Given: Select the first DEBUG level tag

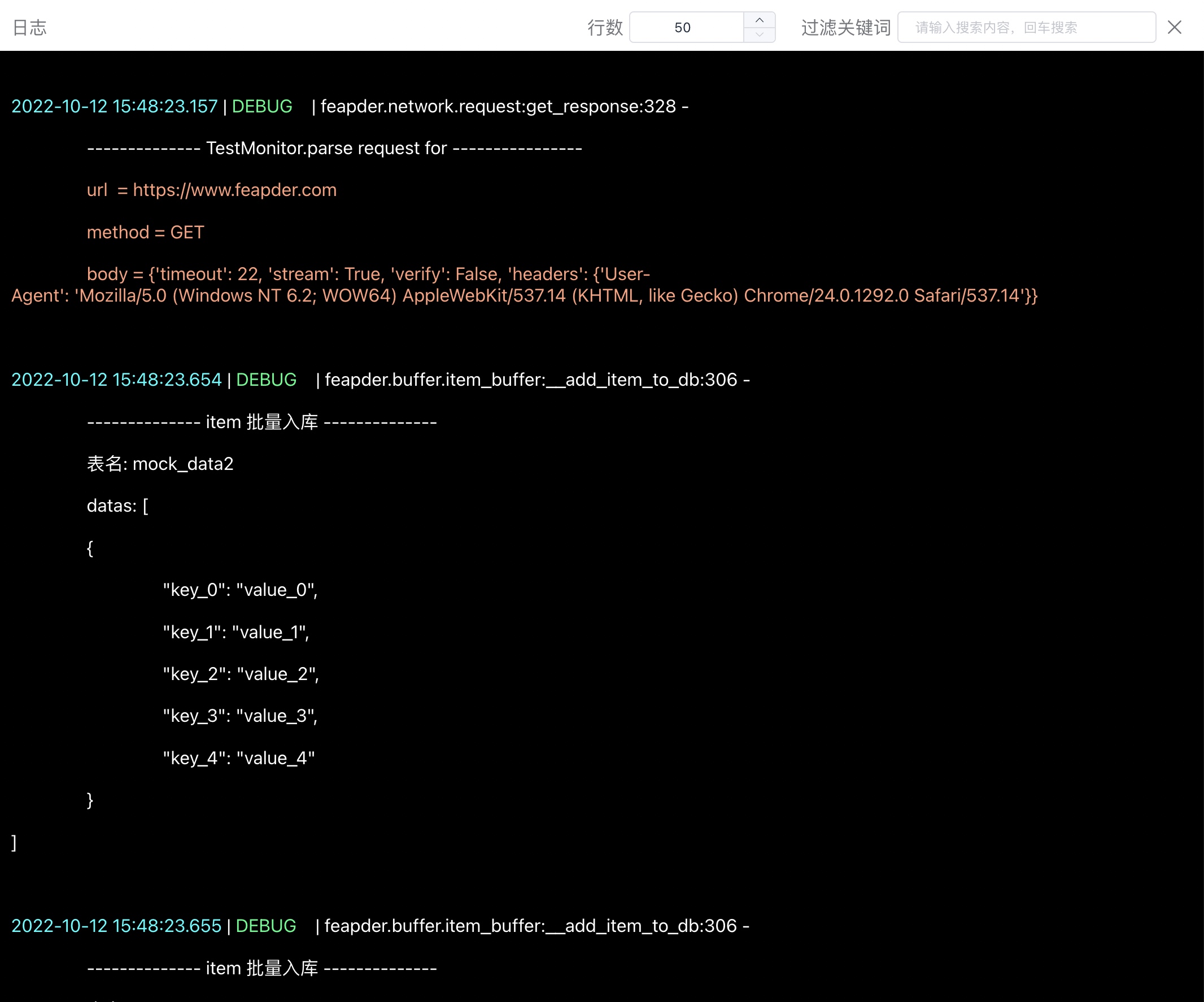Looking at the screenshot, I should [x=262, y=106].
